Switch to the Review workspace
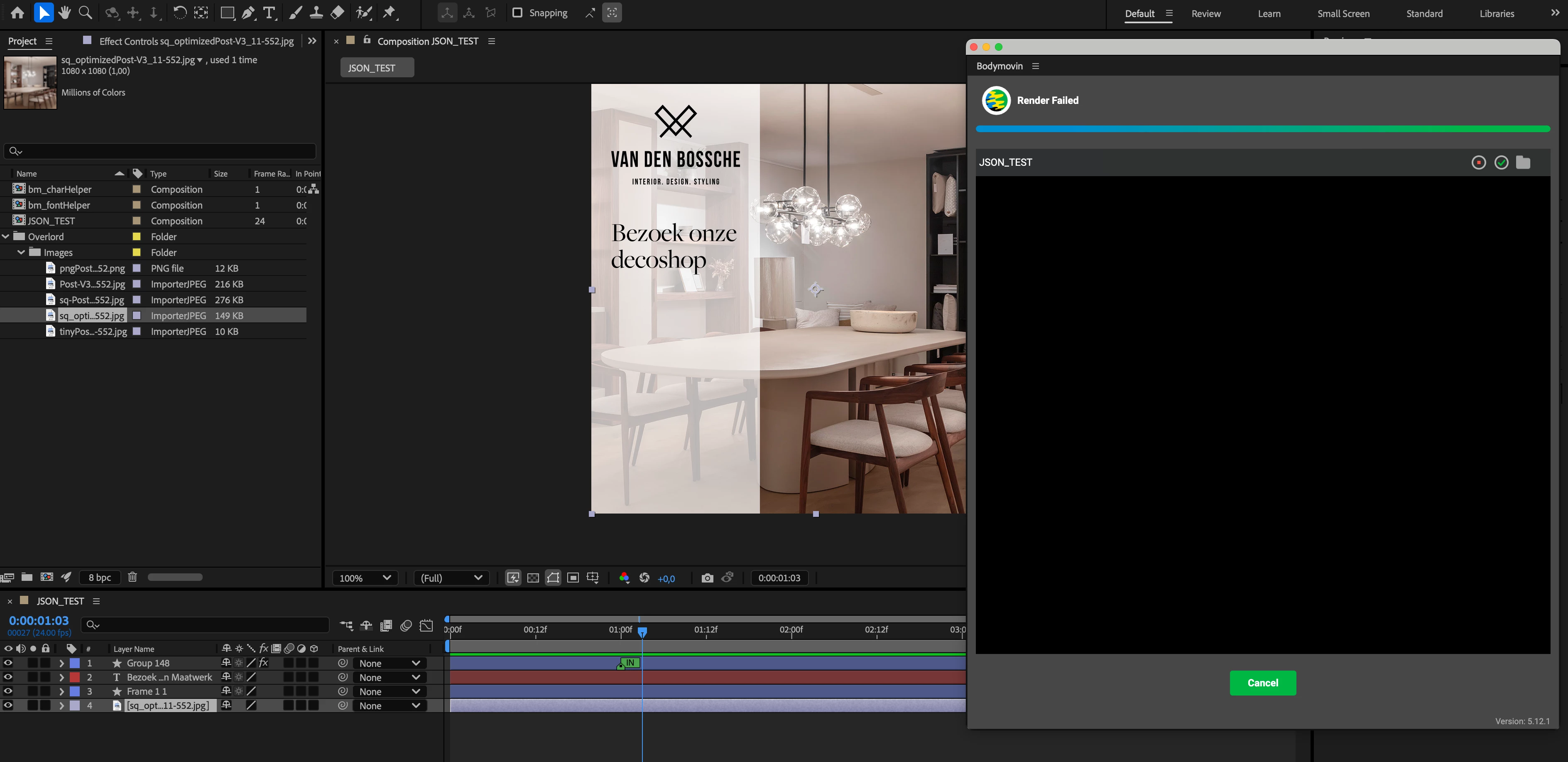The width and height of the screenshot is (1568, 762). click(1205, 13)
